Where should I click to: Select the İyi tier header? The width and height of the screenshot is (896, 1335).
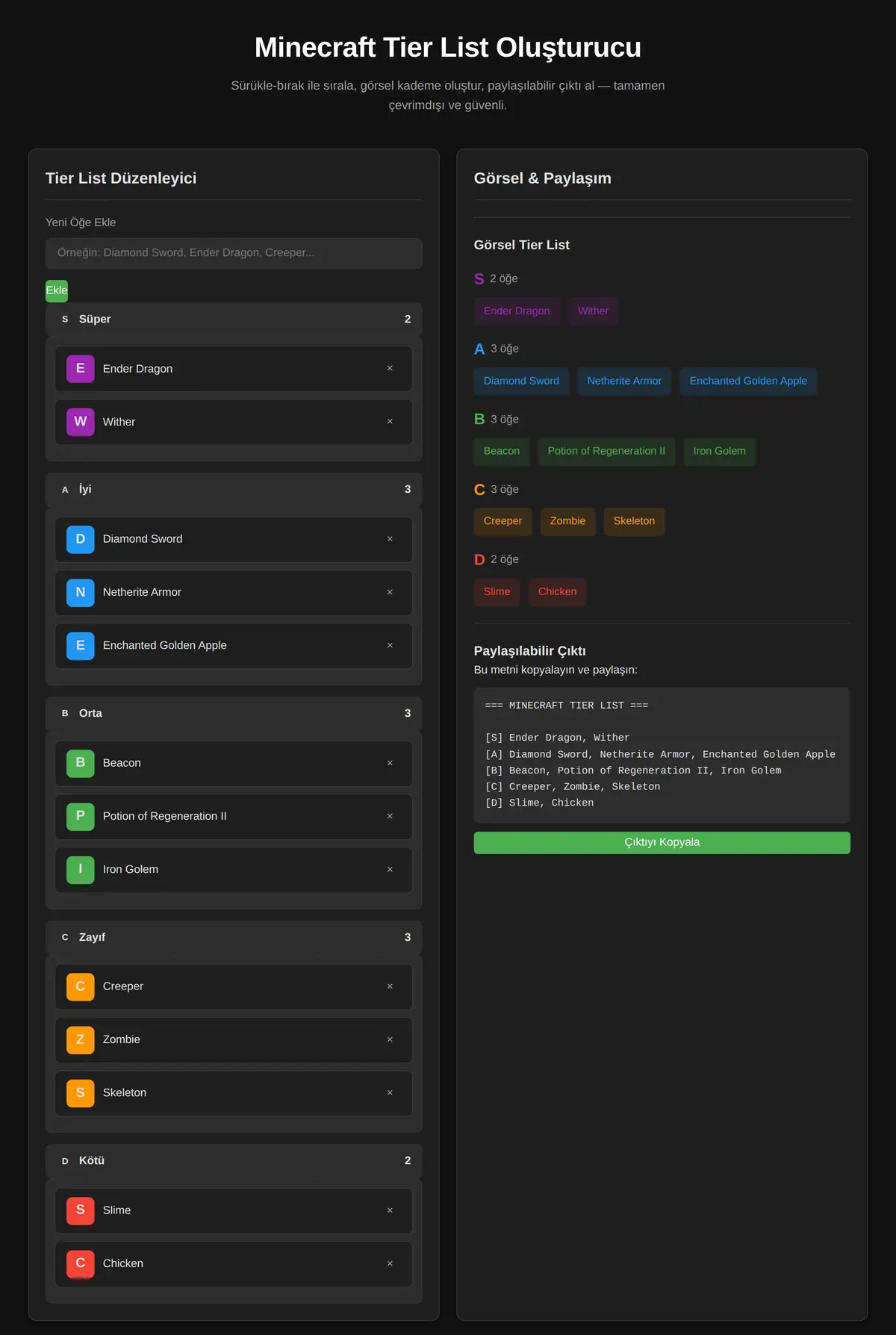point(234,489)
